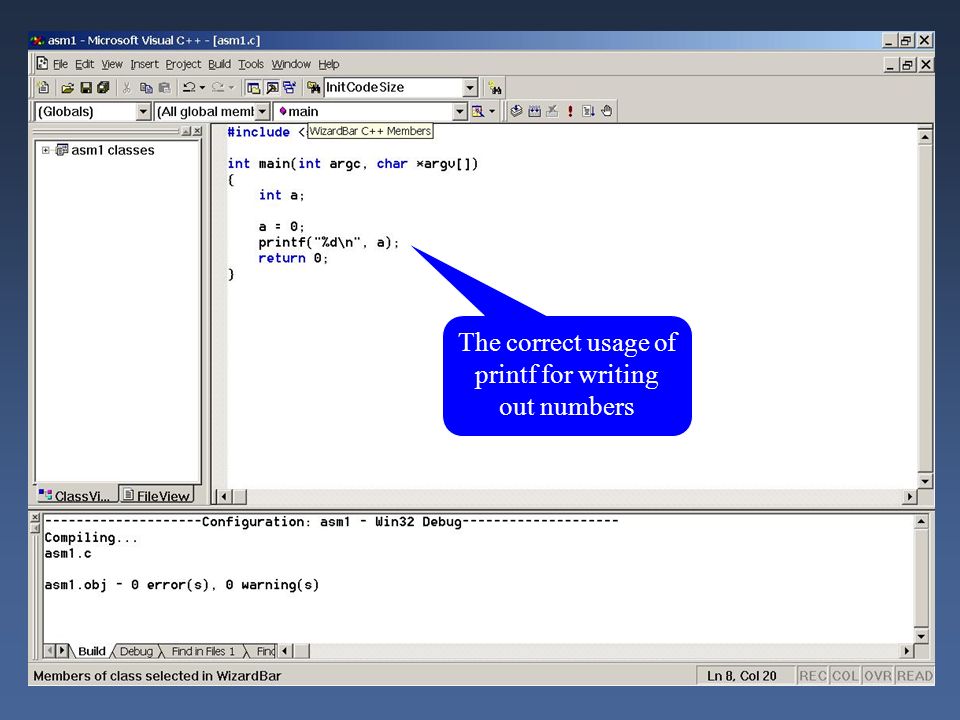Open the Window menu
This screenshot has height=720, width=960.
pos(291,64)
